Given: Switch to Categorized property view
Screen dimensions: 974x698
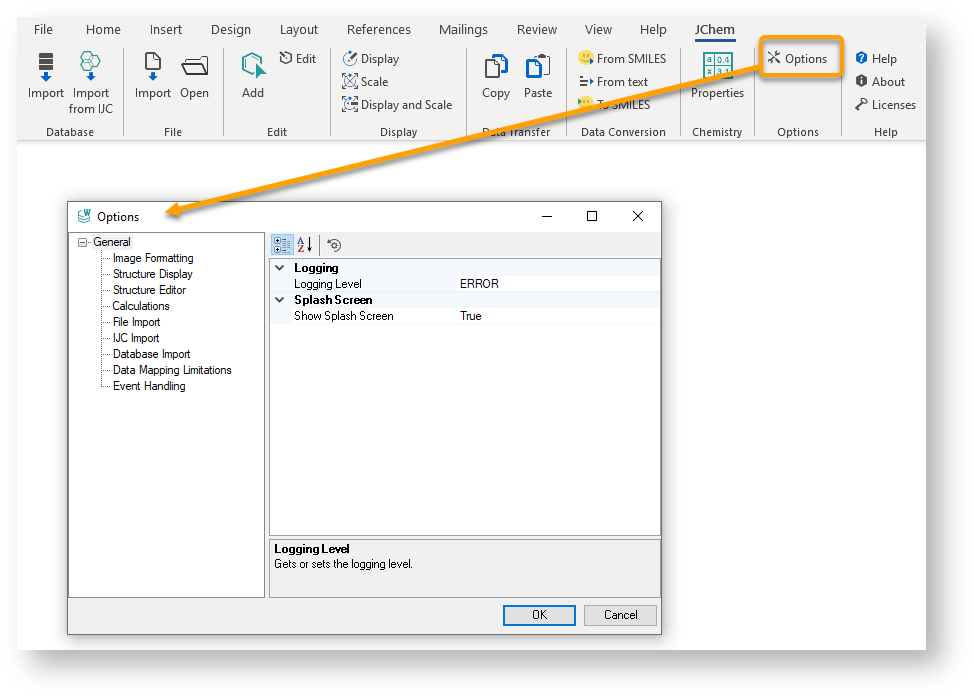Looking at the screenshot, I should coord(282,245).
